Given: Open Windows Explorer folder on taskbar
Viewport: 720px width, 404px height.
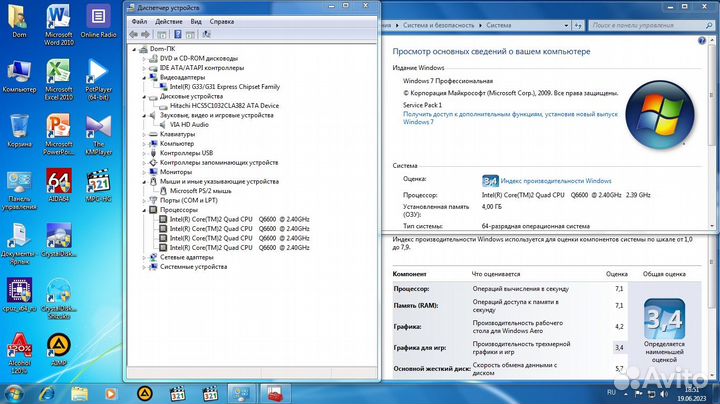Looking at the screenshot, I should pyautogui.click(x=79, y=394).
